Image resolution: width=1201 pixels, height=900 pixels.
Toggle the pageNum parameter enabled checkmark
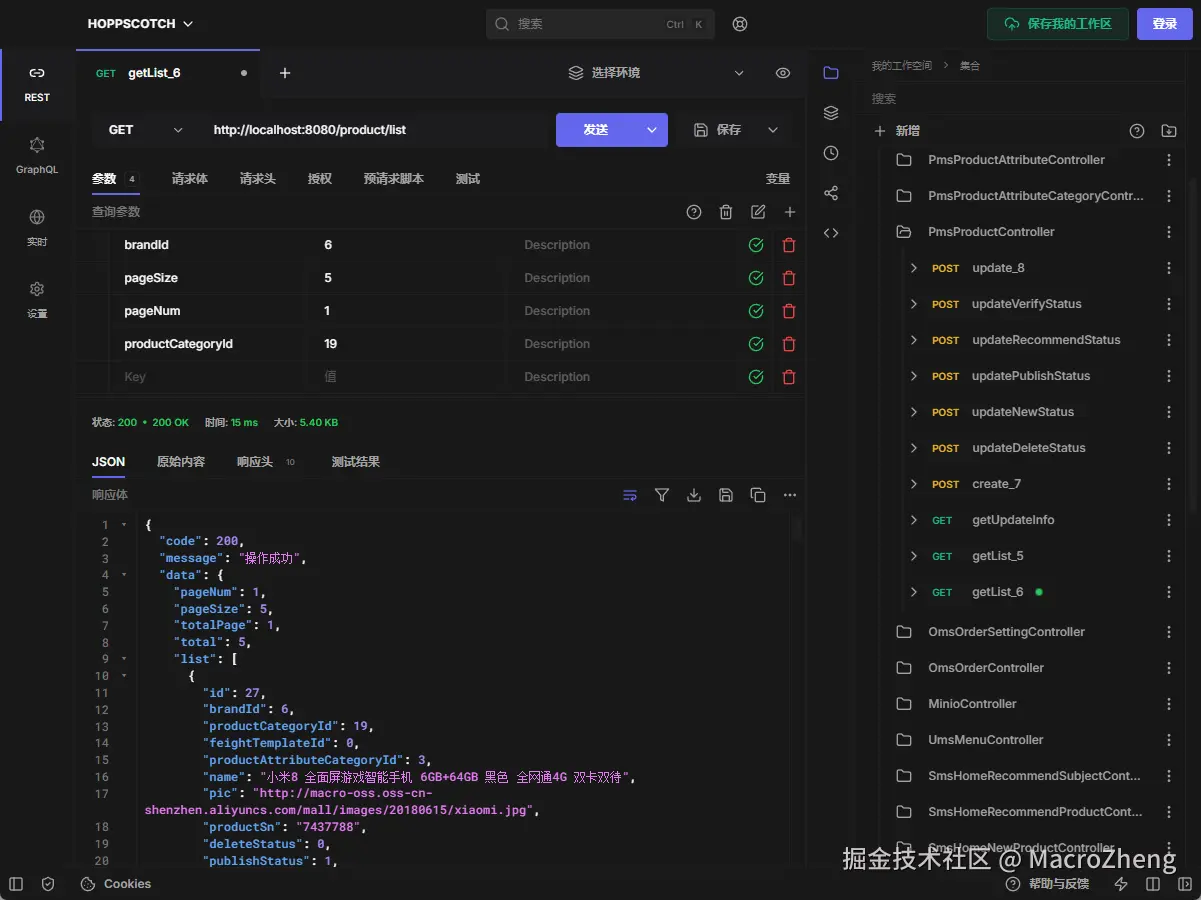click(x=756, y=311)
